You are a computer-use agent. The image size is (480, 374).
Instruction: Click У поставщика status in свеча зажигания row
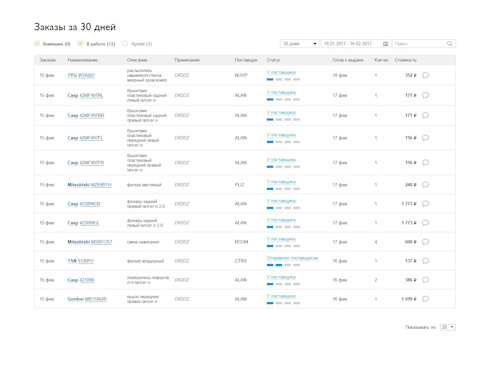pyautogui.click(x=281, y=239)
